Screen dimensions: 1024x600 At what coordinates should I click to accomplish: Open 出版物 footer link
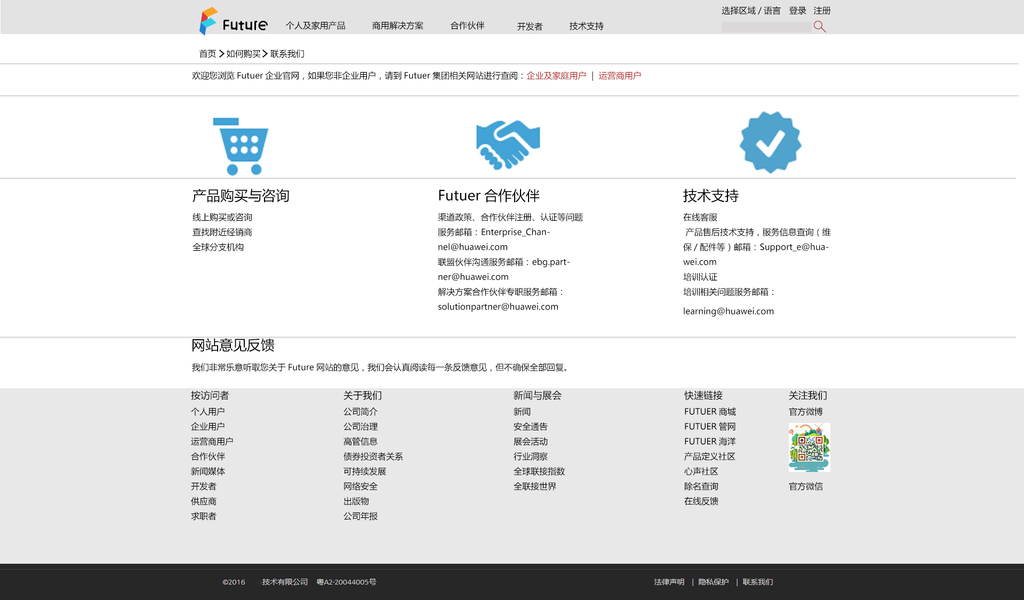[x=357, y=501]
